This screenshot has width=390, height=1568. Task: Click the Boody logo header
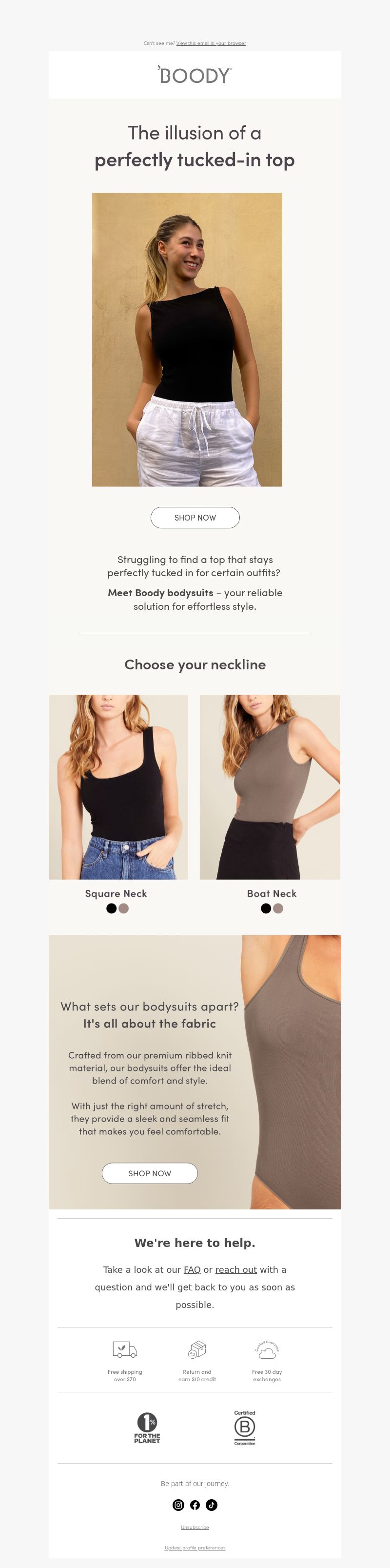(x=195, y=75)
